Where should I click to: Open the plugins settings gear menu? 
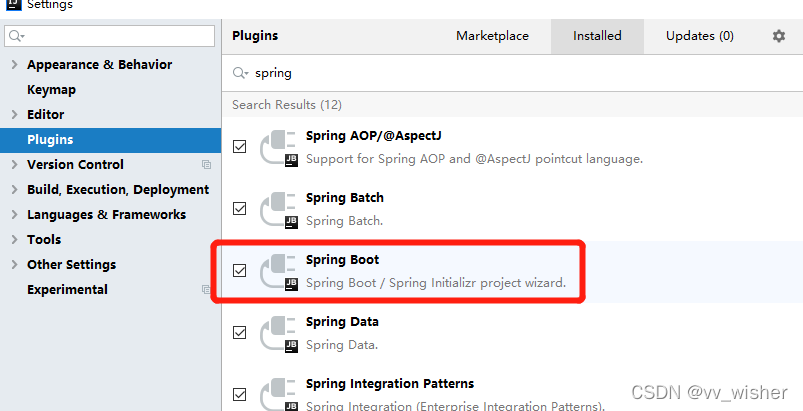(779, 36)
